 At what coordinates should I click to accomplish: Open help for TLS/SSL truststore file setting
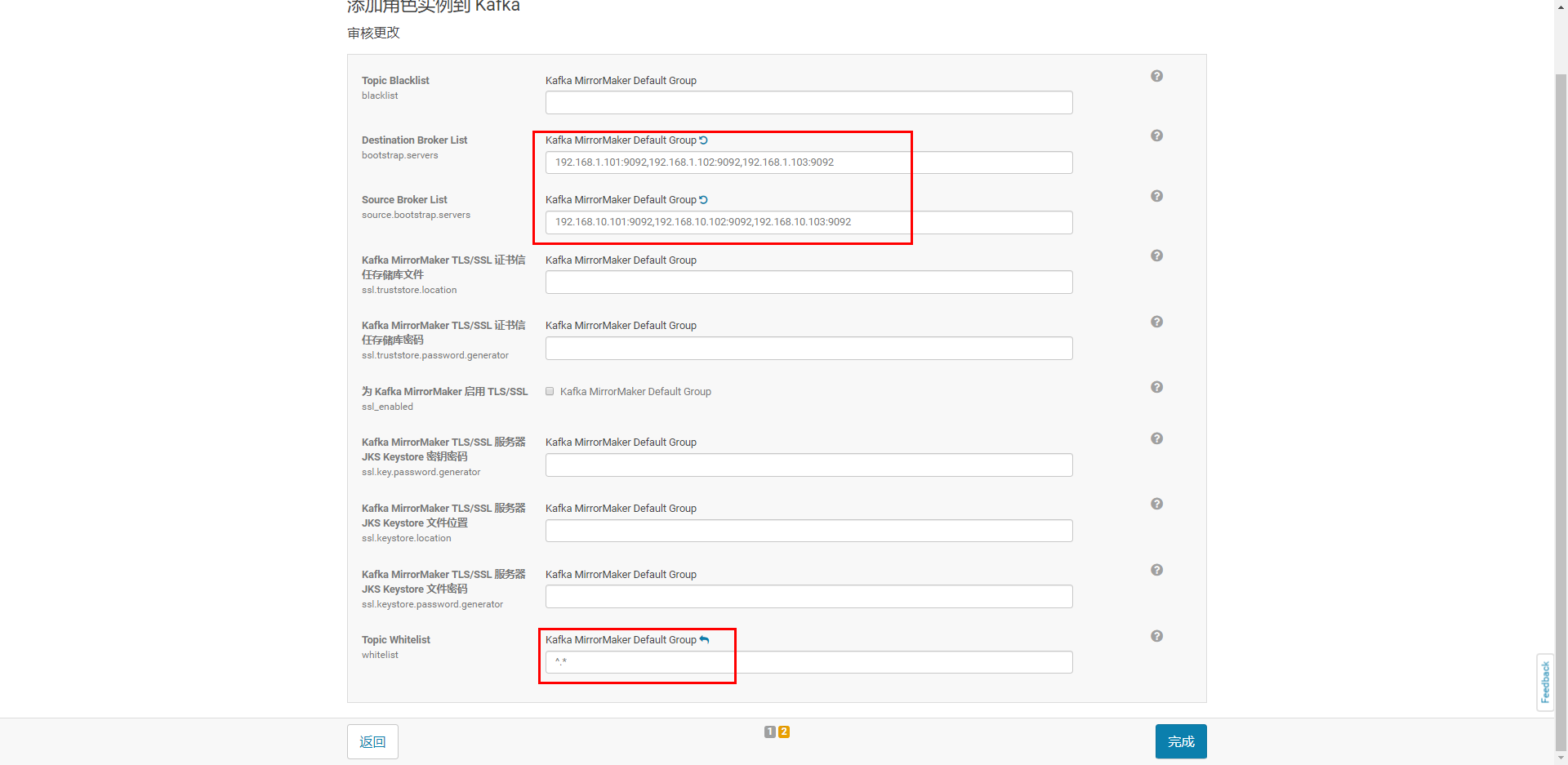click(1156, 256)
